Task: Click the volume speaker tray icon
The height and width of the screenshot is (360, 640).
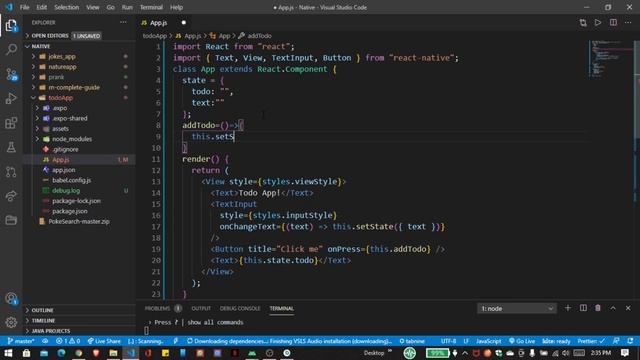Action: point(566,353)
